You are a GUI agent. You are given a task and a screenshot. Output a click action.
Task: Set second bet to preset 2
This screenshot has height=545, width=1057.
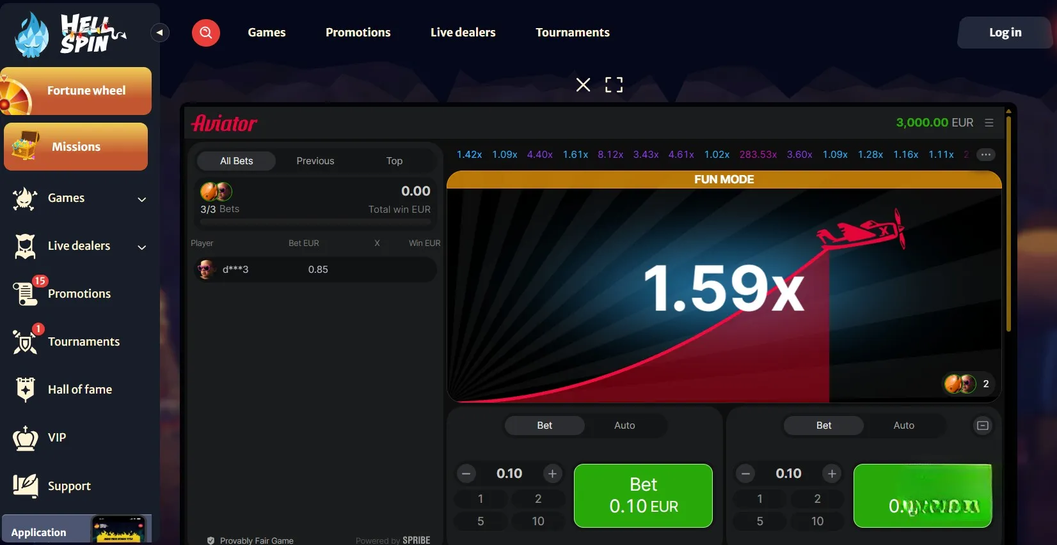[x=817, y=499]
